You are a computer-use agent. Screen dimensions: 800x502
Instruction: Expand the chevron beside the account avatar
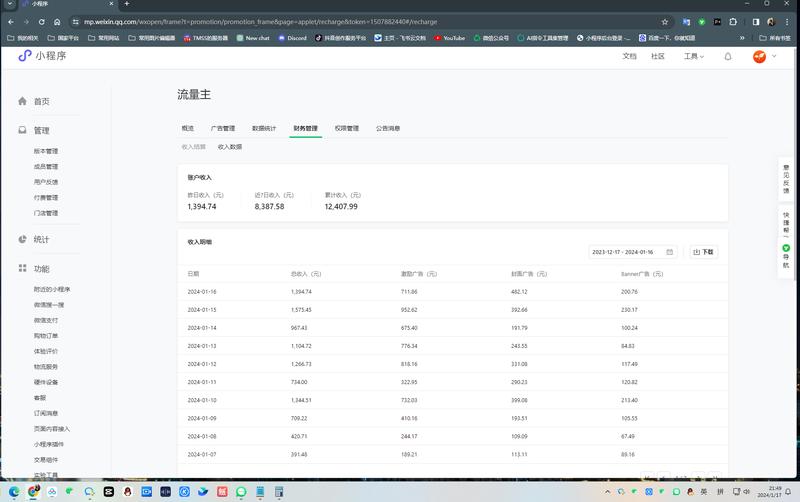tap(774, 56)
